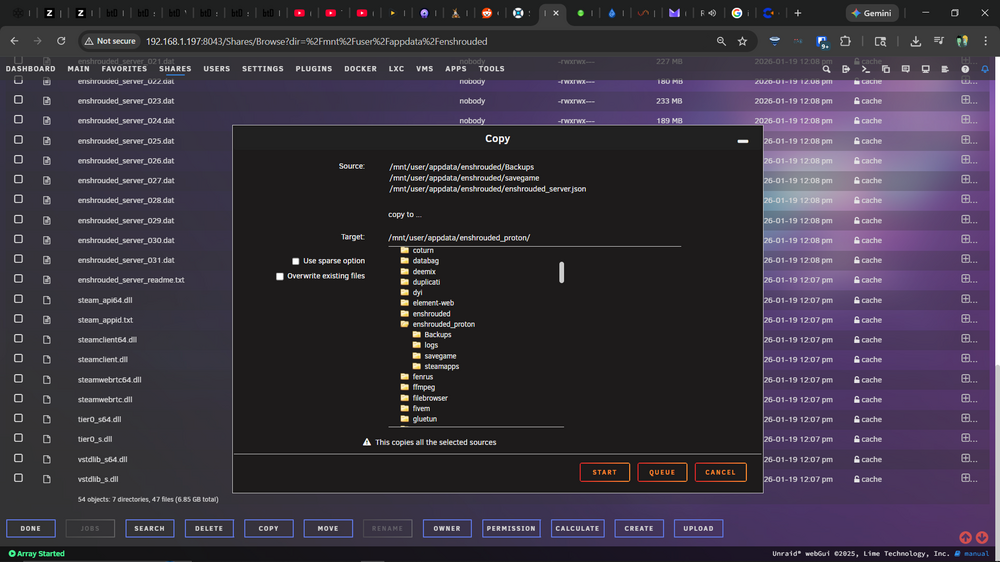The height and width of the screenshot is (562, 1000).
Task: Open the manual link in the footer
Action: tap(976, 554)
